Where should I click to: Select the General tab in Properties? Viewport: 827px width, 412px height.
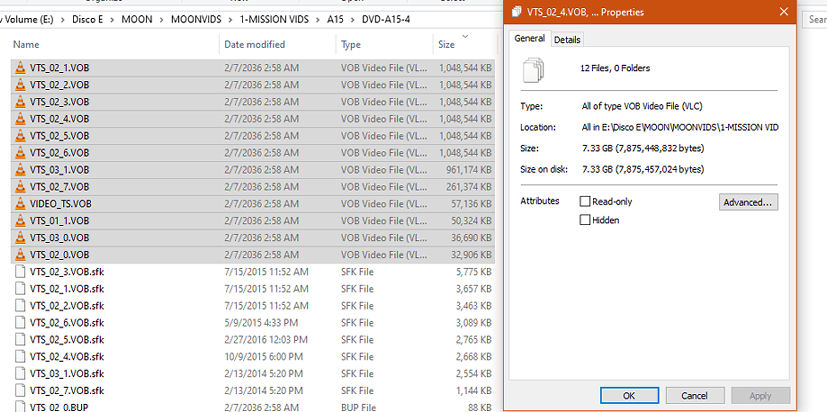tap(529, 38)
